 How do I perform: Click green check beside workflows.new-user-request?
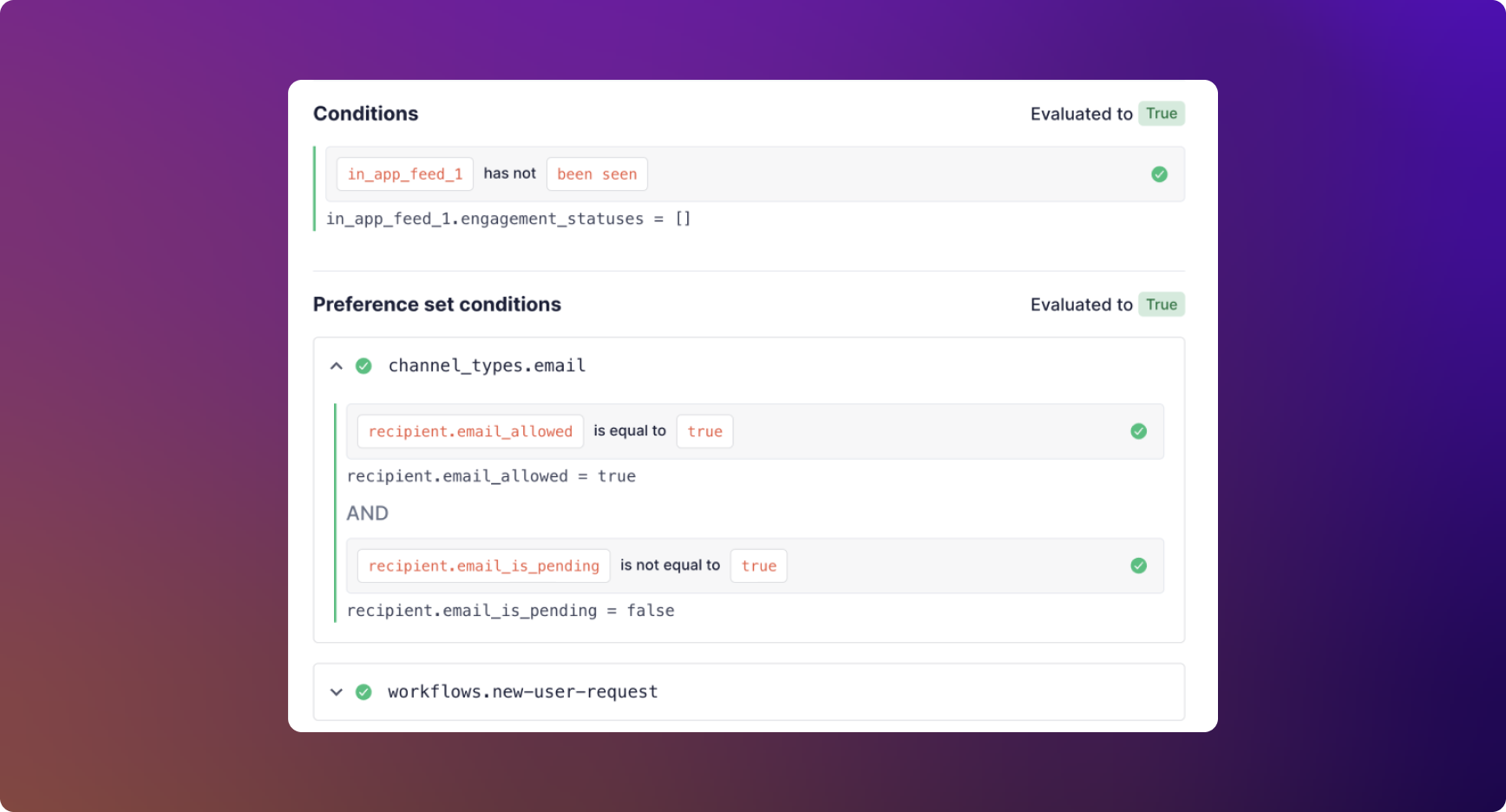tap(363, 692)
